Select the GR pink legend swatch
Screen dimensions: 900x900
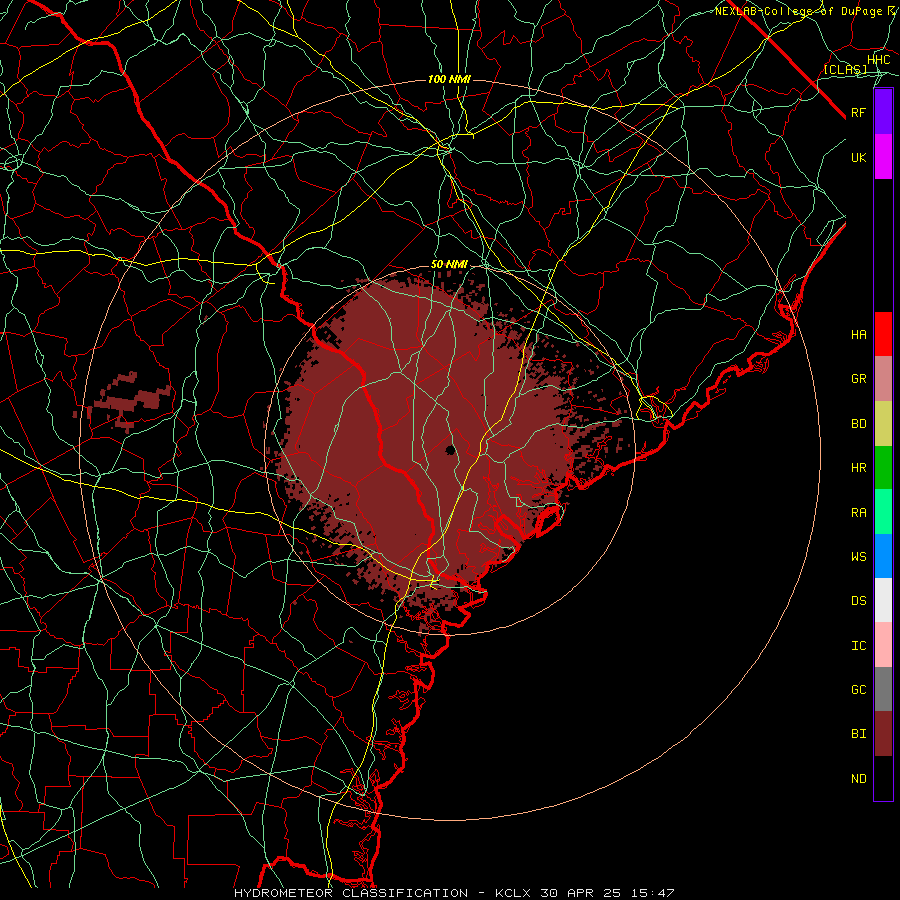pyautogui.click(x=883, y=379)
